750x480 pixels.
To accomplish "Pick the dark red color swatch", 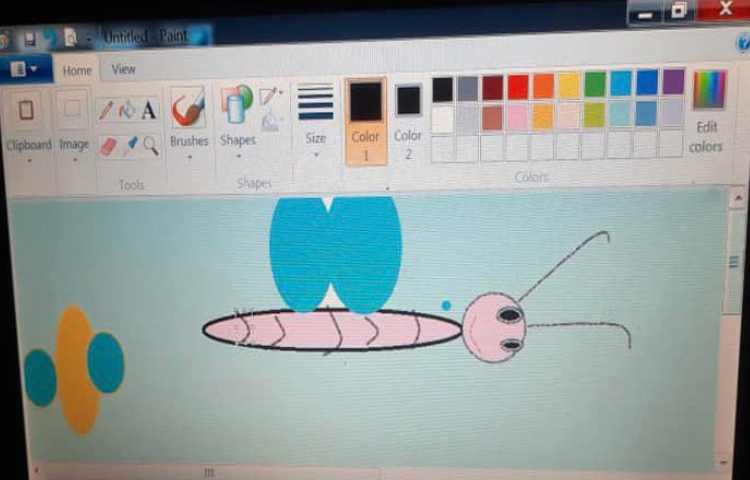I will [493, 88].
